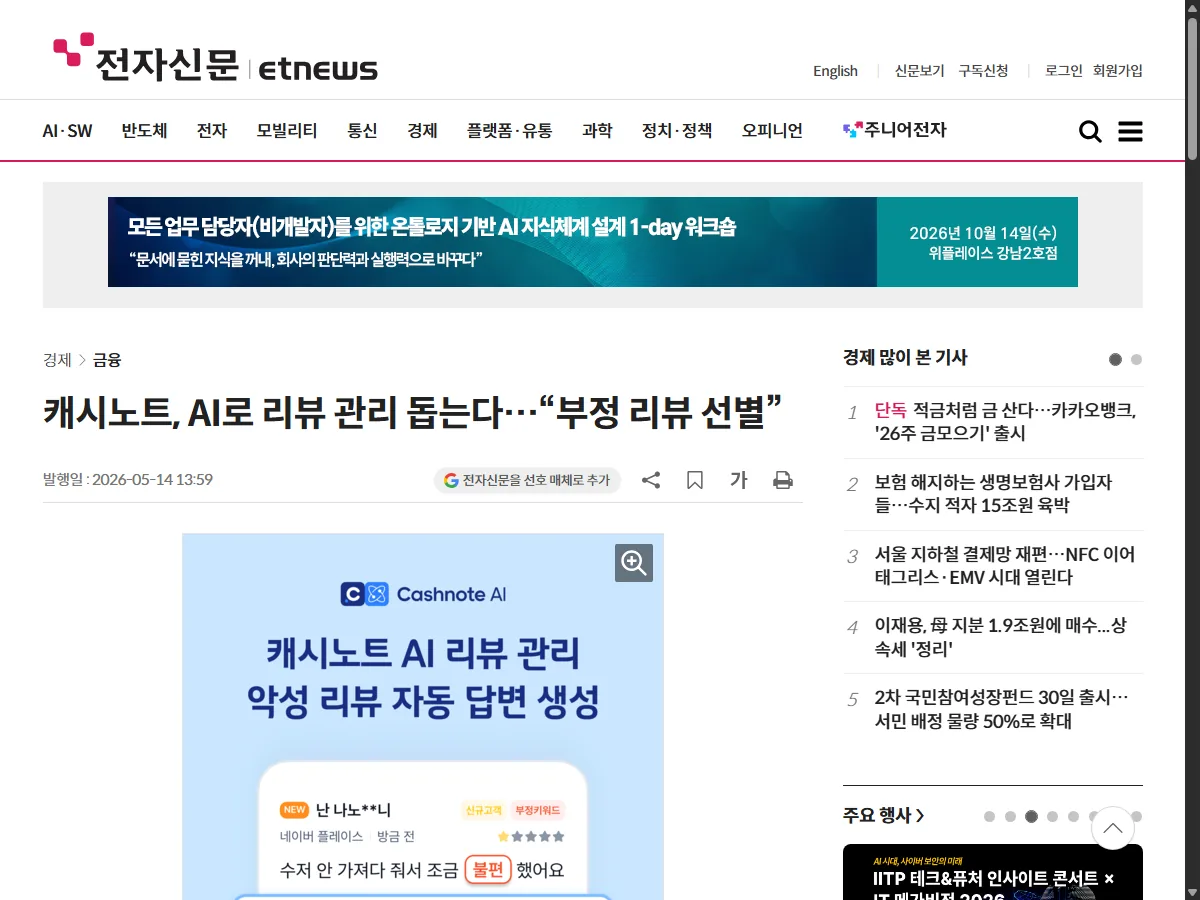Select fourth dot of 주요 행사 carousel
The height and width of the screenshot is (900, 1200).
click(x=1052, y=816)
